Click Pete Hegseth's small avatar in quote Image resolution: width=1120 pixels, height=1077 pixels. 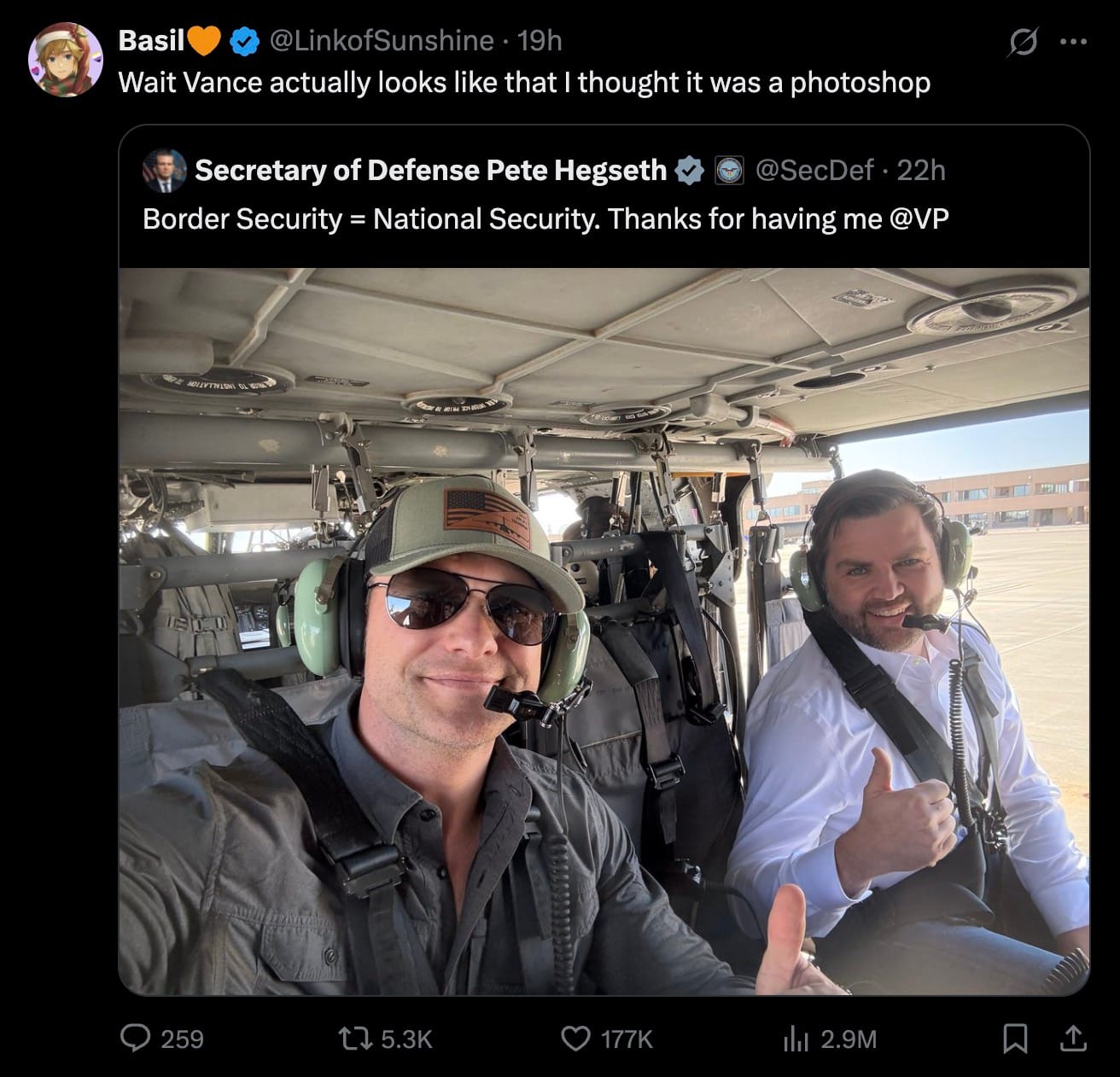pyautogui.click(x=163, y=171)
